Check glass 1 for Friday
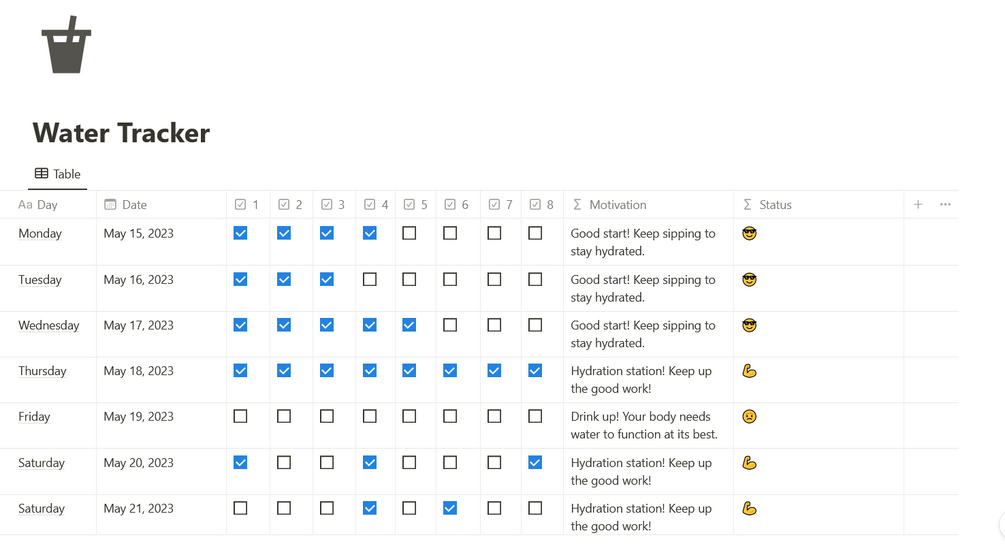This screenshot has height=546, width=1005. [240, 416]
